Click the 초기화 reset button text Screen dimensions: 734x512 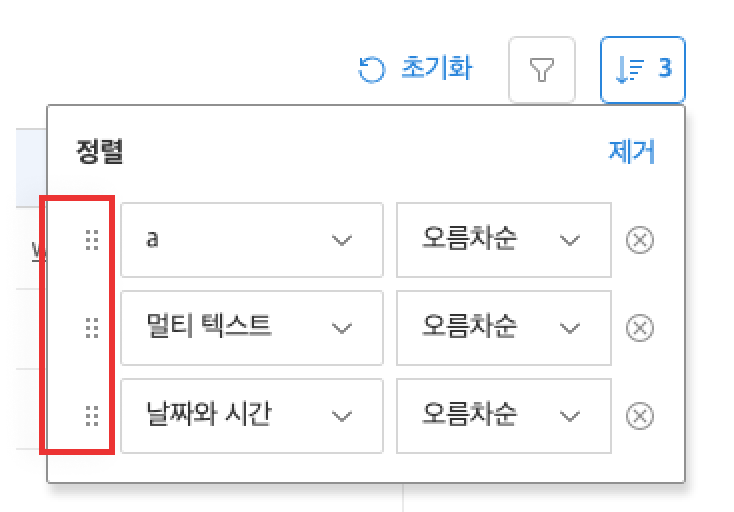pos(436,69)
